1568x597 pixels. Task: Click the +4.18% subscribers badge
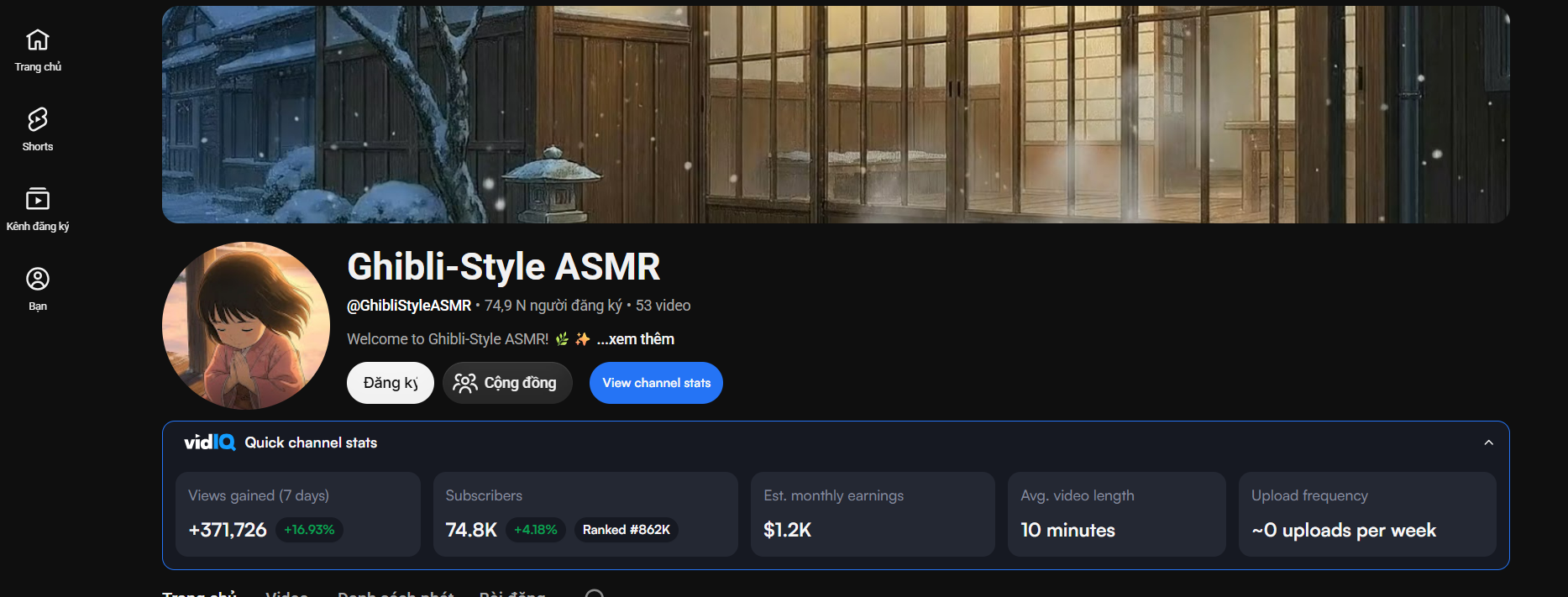coord(536,530)
